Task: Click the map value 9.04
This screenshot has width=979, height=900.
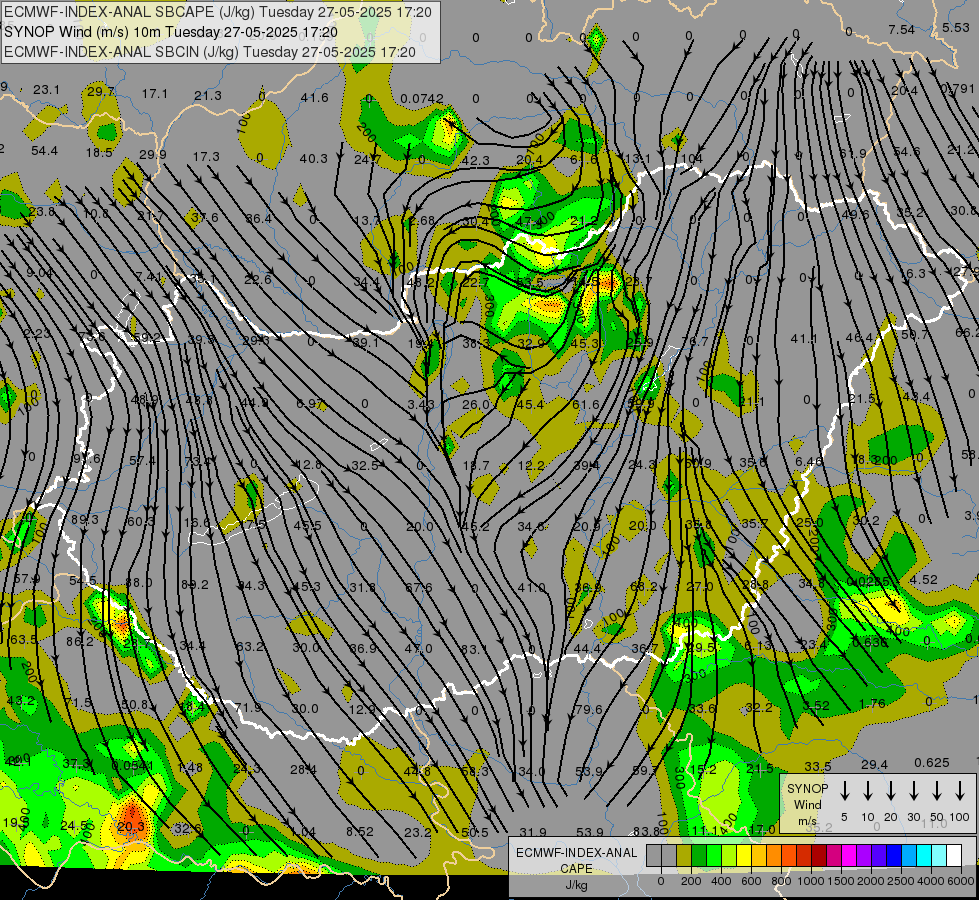Action: click(x=39, y=273)
